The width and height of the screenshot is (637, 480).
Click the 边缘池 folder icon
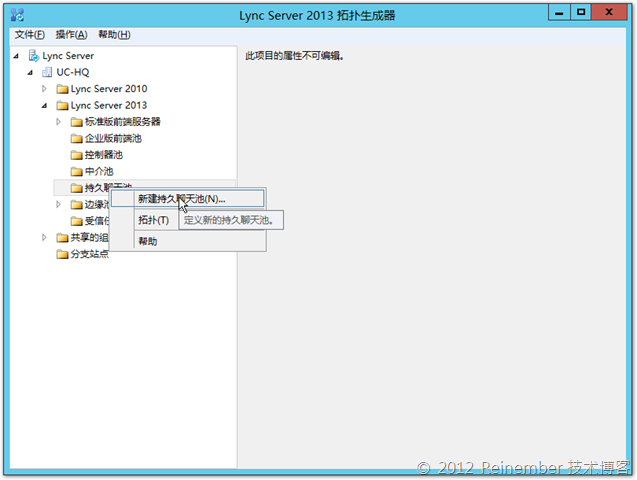pos(76,205)
